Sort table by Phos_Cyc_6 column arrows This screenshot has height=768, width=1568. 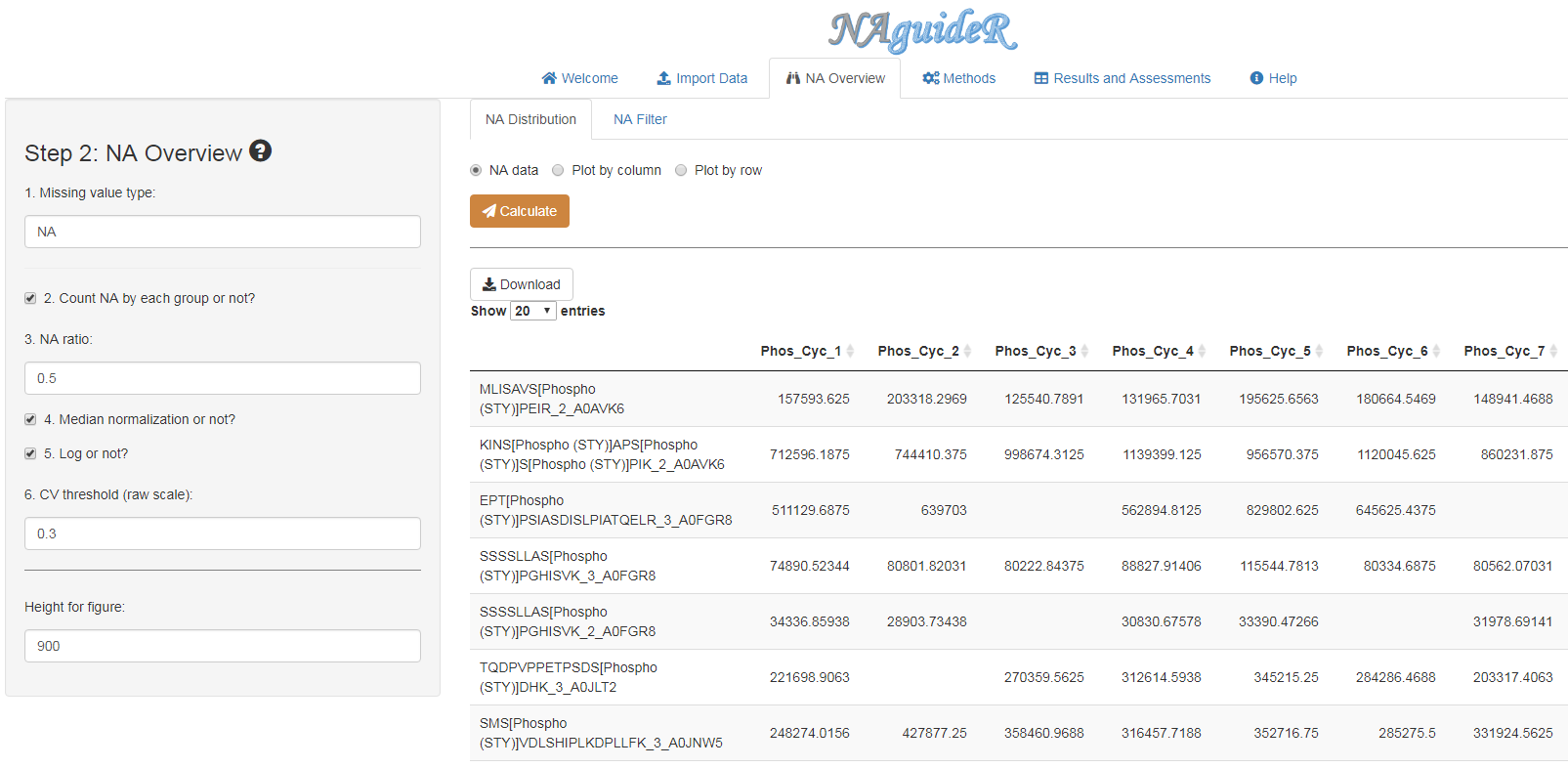(x=1436, y=351)
